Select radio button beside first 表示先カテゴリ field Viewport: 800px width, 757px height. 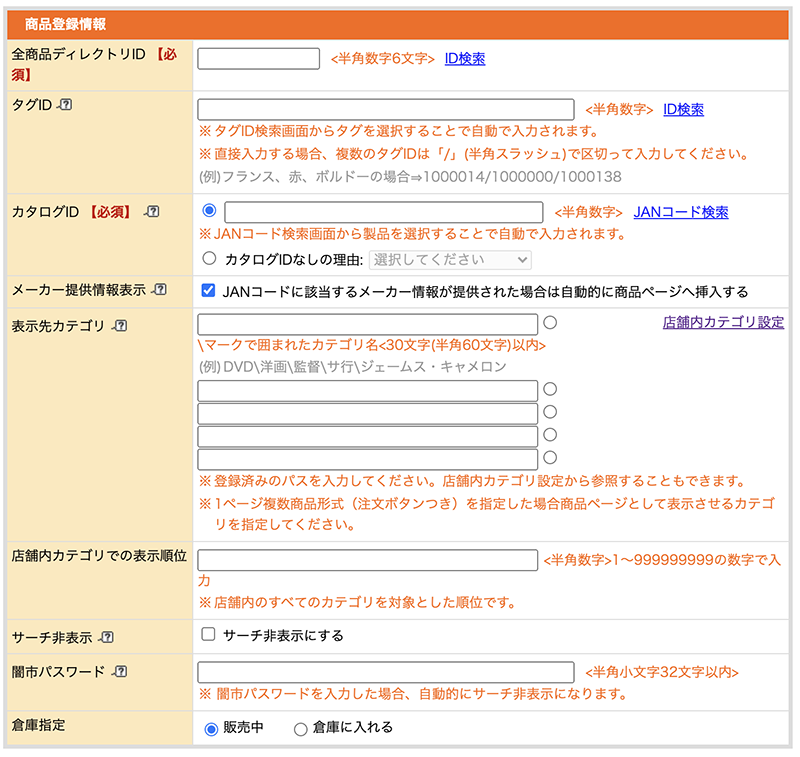point(550,323)
